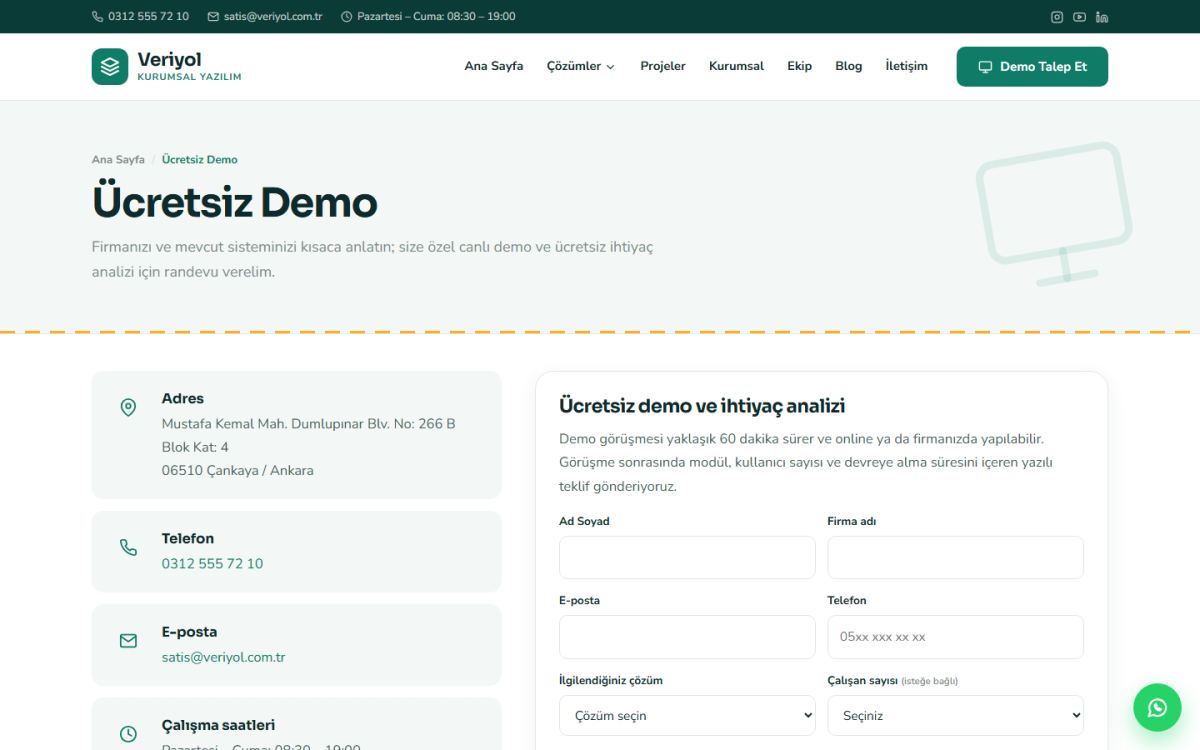Screen dimensions: 1200x750
Task: Open the LinkedIn icon in top bar
Action: point(1102,17)
